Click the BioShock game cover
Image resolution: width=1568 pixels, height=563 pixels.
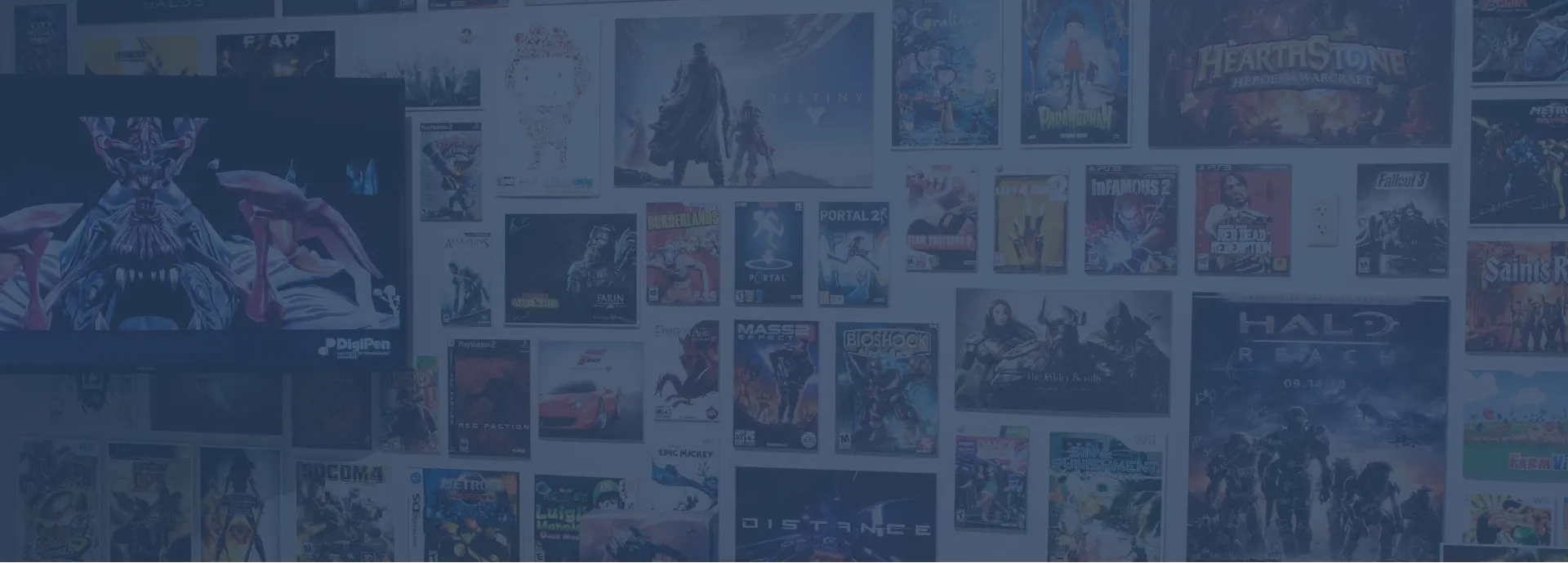886,388
